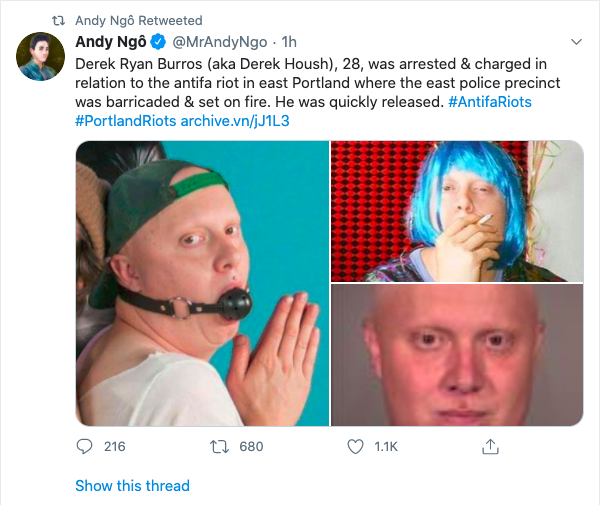Open the share upload icon
This screenshot has height=505, width=600.
click(x=490, y=446)
